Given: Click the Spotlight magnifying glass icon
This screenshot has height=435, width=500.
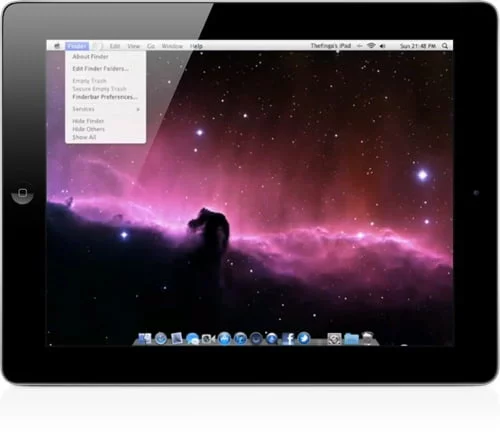Looking at the screenshot, I should [x=445, y=46].
